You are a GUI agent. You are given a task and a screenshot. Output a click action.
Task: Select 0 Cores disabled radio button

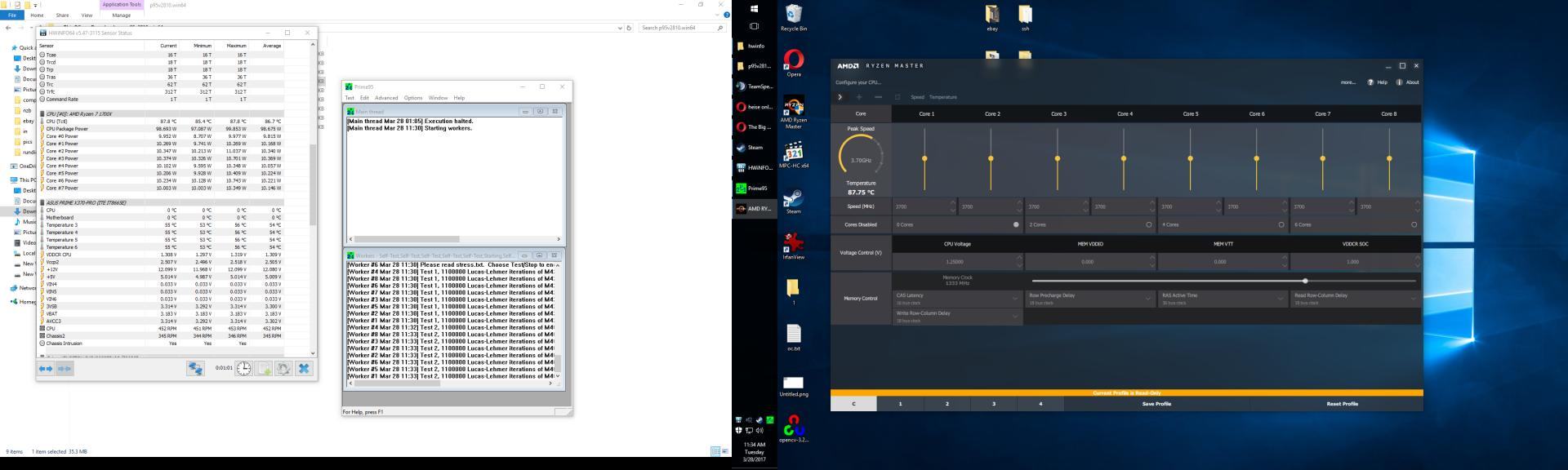pyautogui.click(x=1016, y=224)
